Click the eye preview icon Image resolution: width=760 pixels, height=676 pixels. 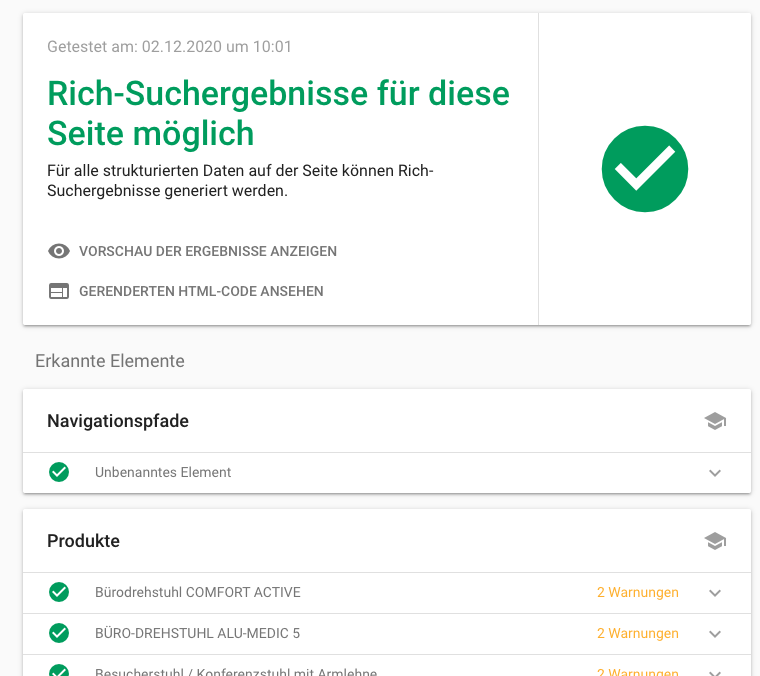pyautogui.click(x=59, y=251)
